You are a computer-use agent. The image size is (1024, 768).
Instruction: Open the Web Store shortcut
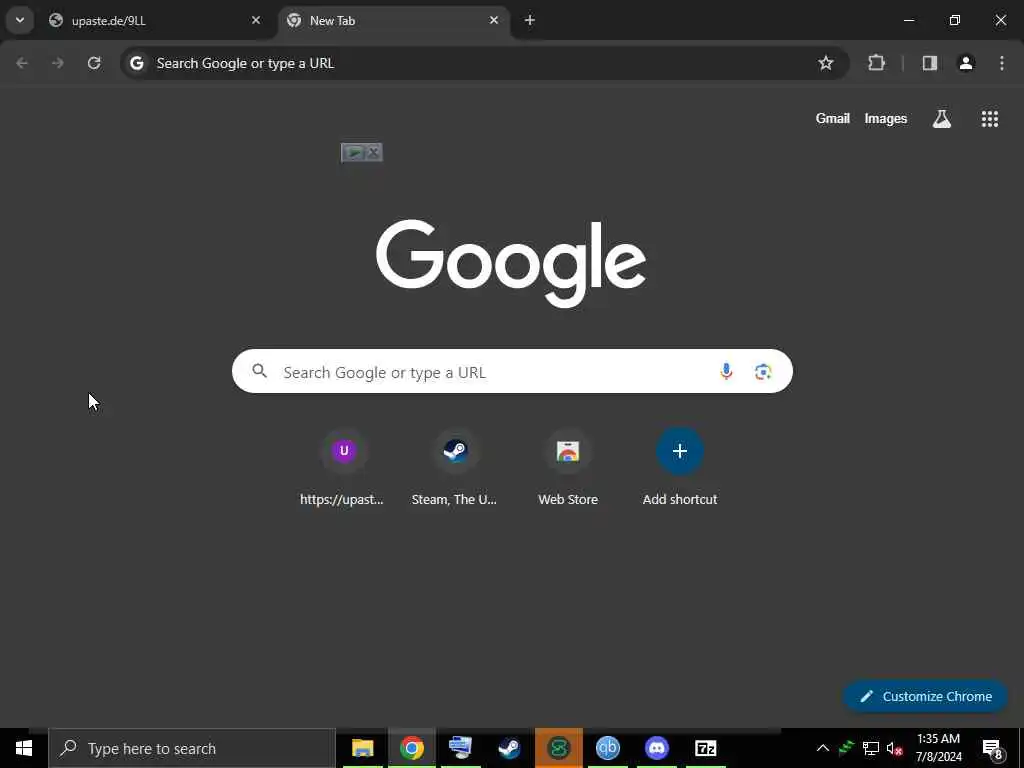click(x=568, y=468)
